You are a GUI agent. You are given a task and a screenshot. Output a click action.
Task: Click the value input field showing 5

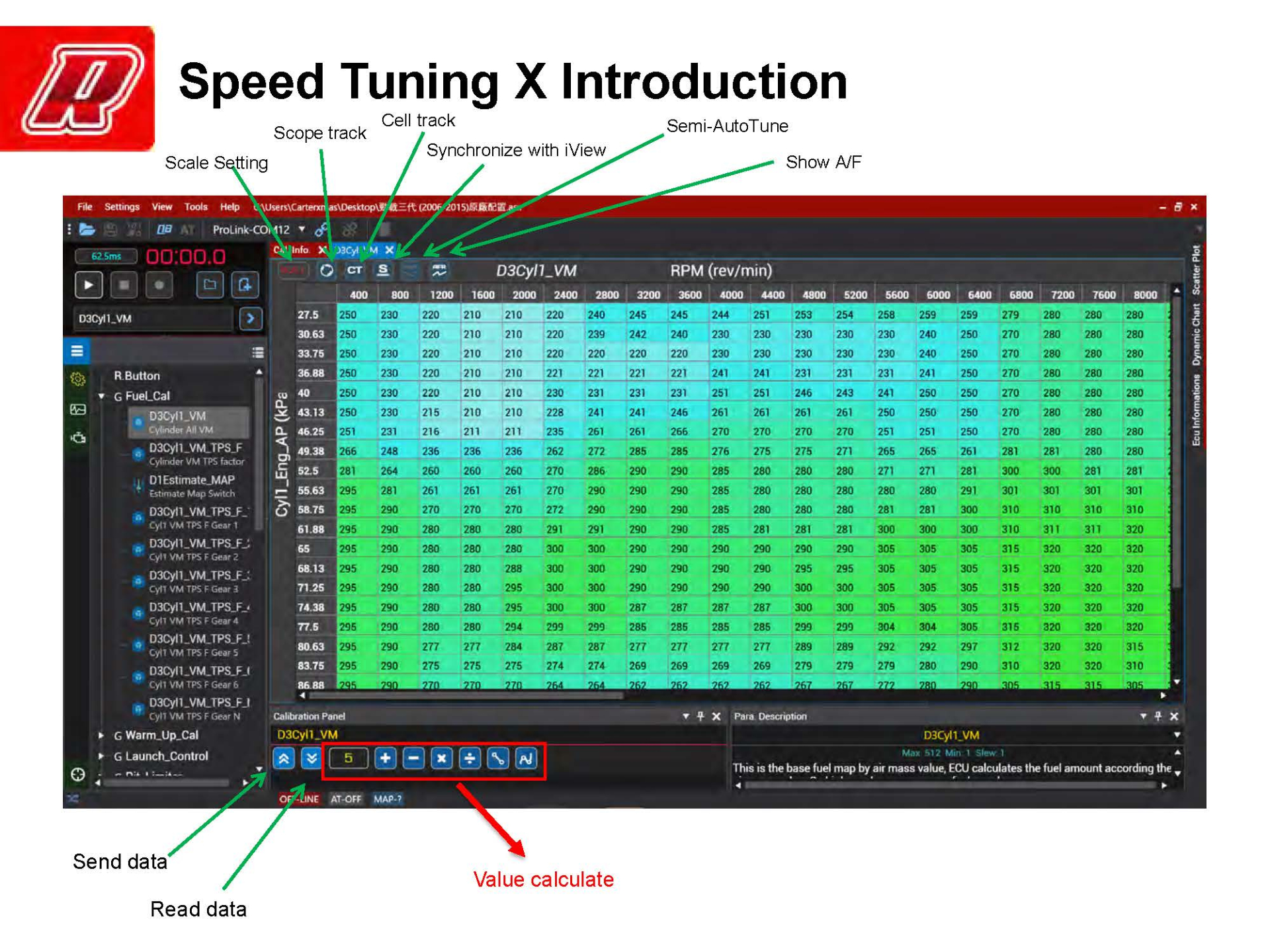click(x=349, y=758)
